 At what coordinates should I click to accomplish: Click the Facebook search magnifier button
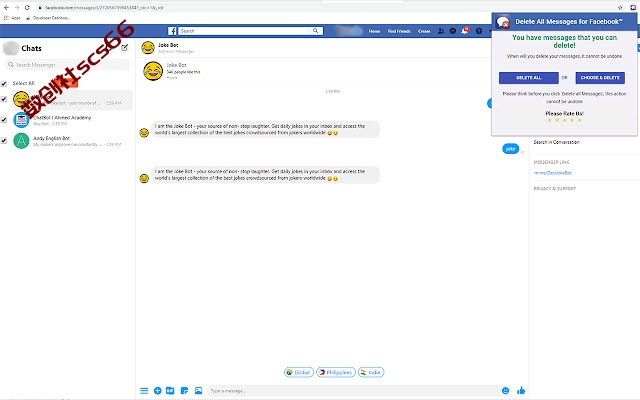[x=316, y=31]
